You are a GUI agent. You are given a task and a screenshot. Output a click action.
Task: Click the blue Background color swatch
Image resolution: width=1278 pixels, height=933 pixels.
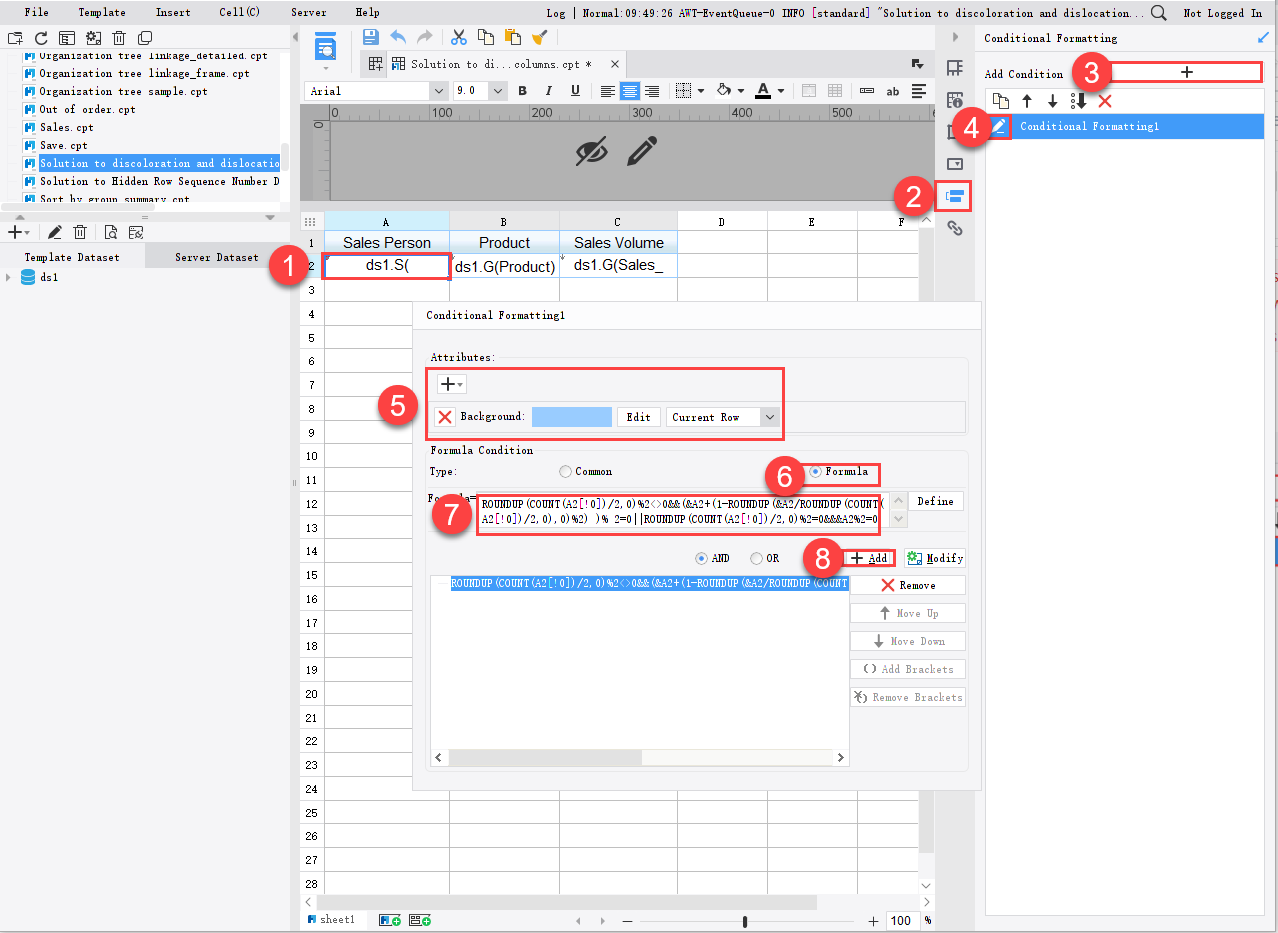coord(571,417)
